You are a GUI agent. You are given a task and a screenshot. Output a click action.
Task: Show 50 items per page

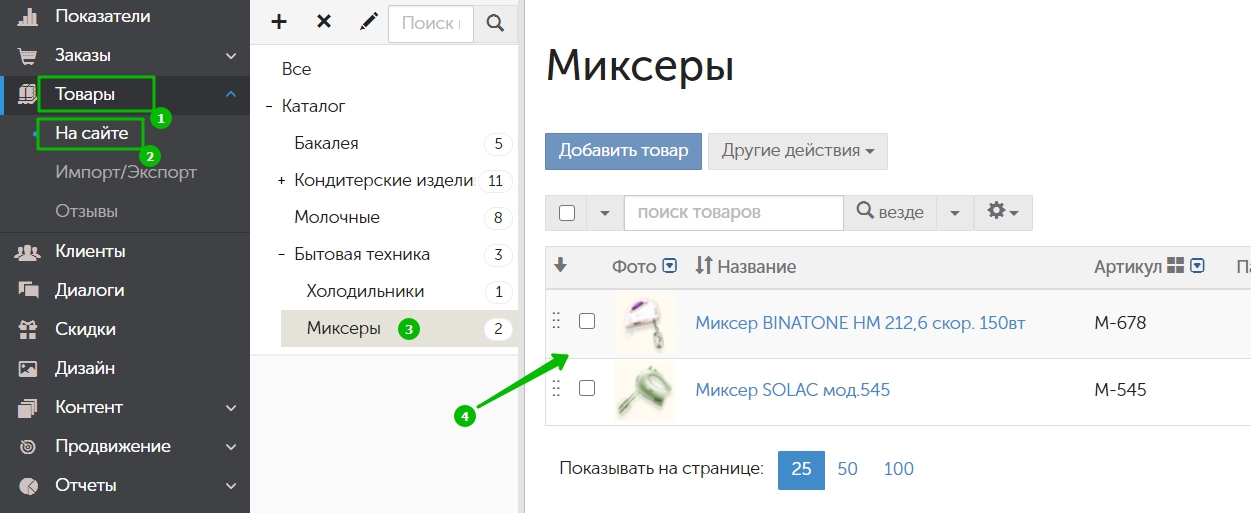847,469
